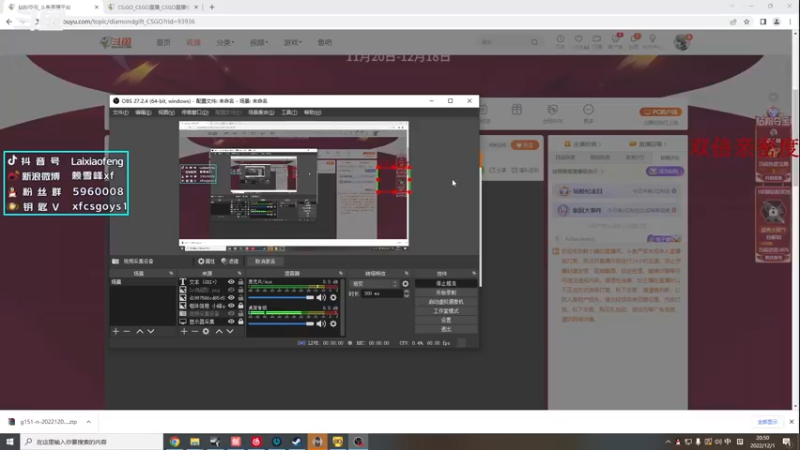Viewport: 800px width, 450px height.
Task: Click the Deactivate button in source toolbar
Action: (x=265, y=261)
